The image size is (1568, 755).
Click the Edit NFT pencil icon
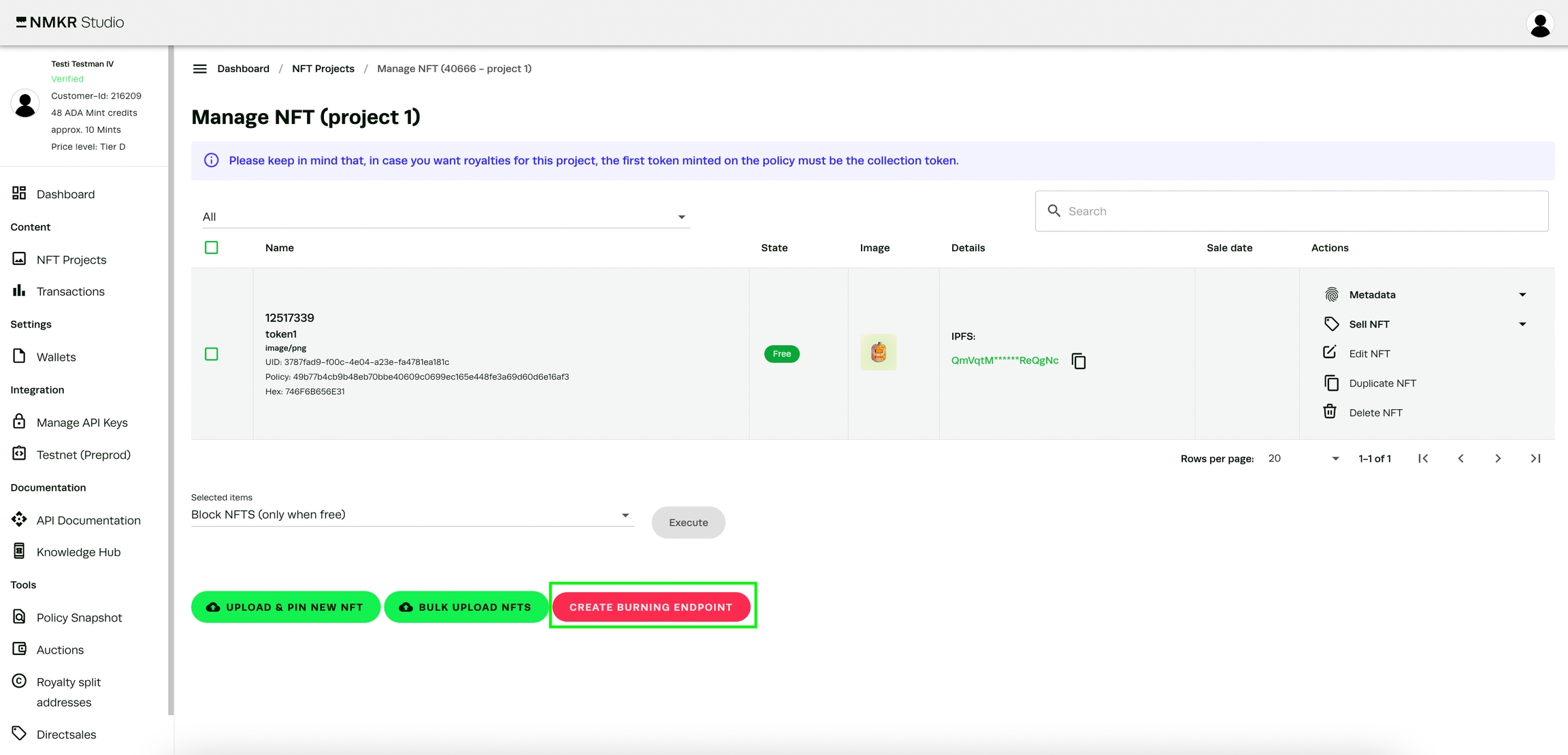[1330, 353]
